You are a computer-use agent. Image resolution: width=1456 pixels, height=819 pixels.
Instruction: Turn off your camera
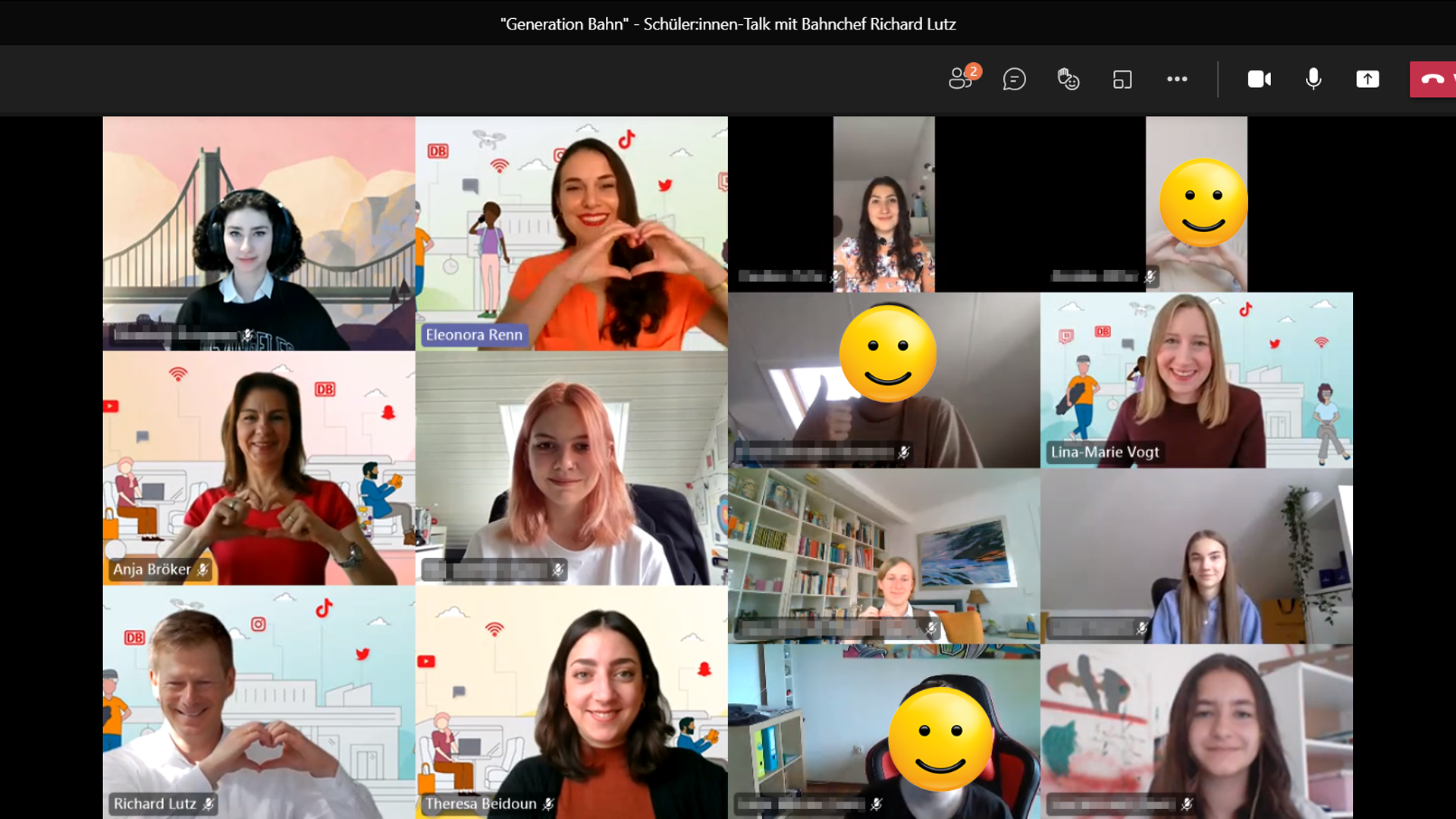(1259, 79)
